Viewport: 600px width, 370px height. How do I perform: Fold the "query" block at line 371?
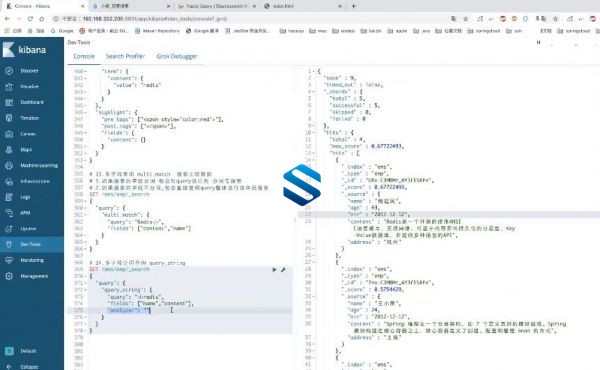pyautogui.click(x=86, y=283)
